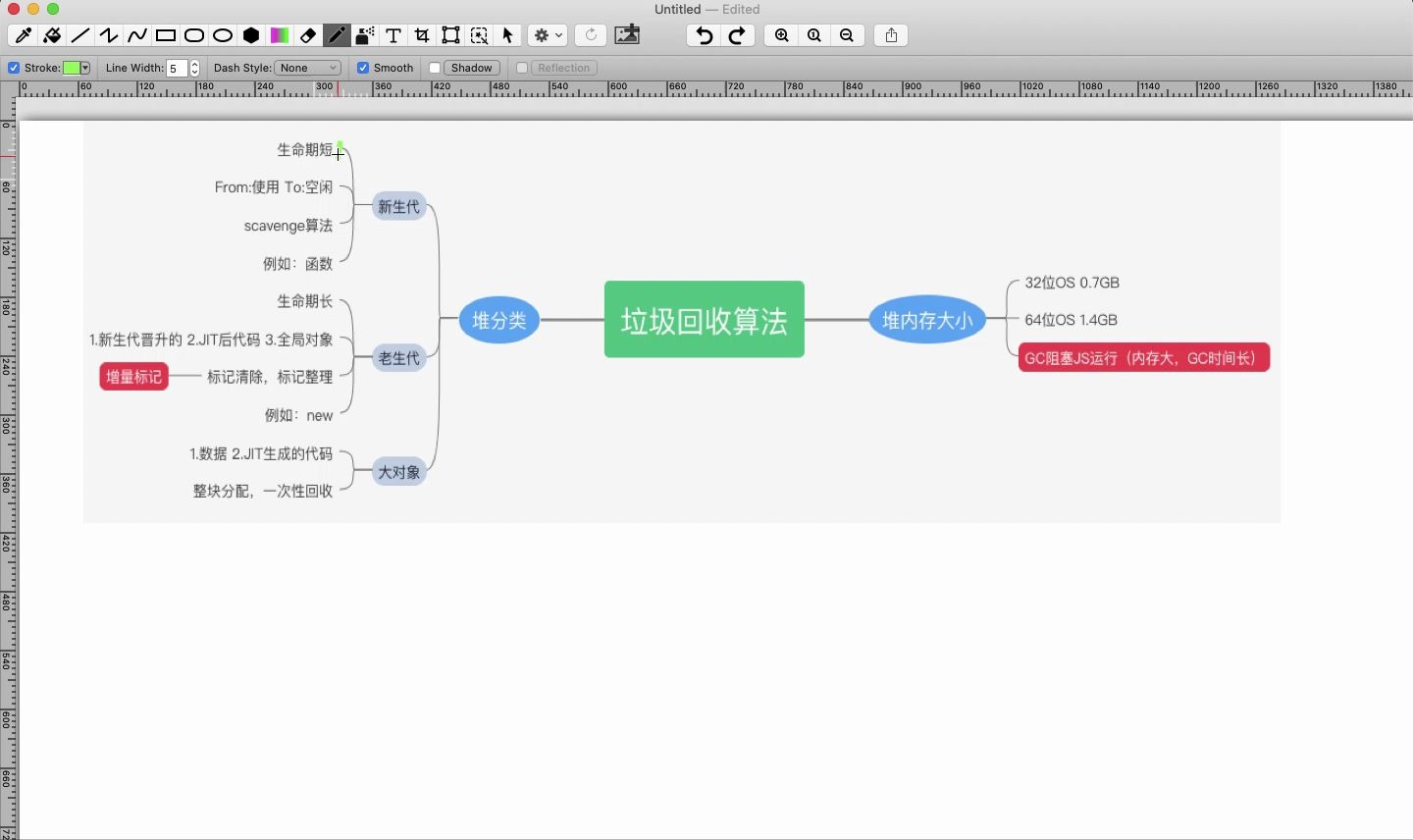Viewport: 1413px width, 840px height.
Task: Select the eyedropper color picker tool
Action: [x=24, y=35]
